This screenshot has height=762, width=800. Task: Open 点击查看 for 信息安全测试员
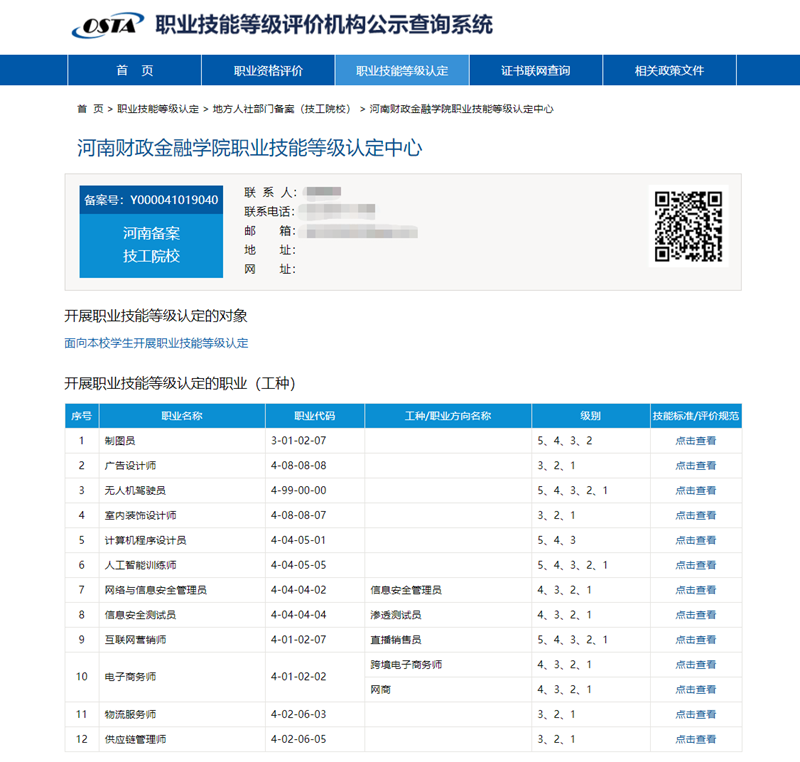click(x=695, y=615)
